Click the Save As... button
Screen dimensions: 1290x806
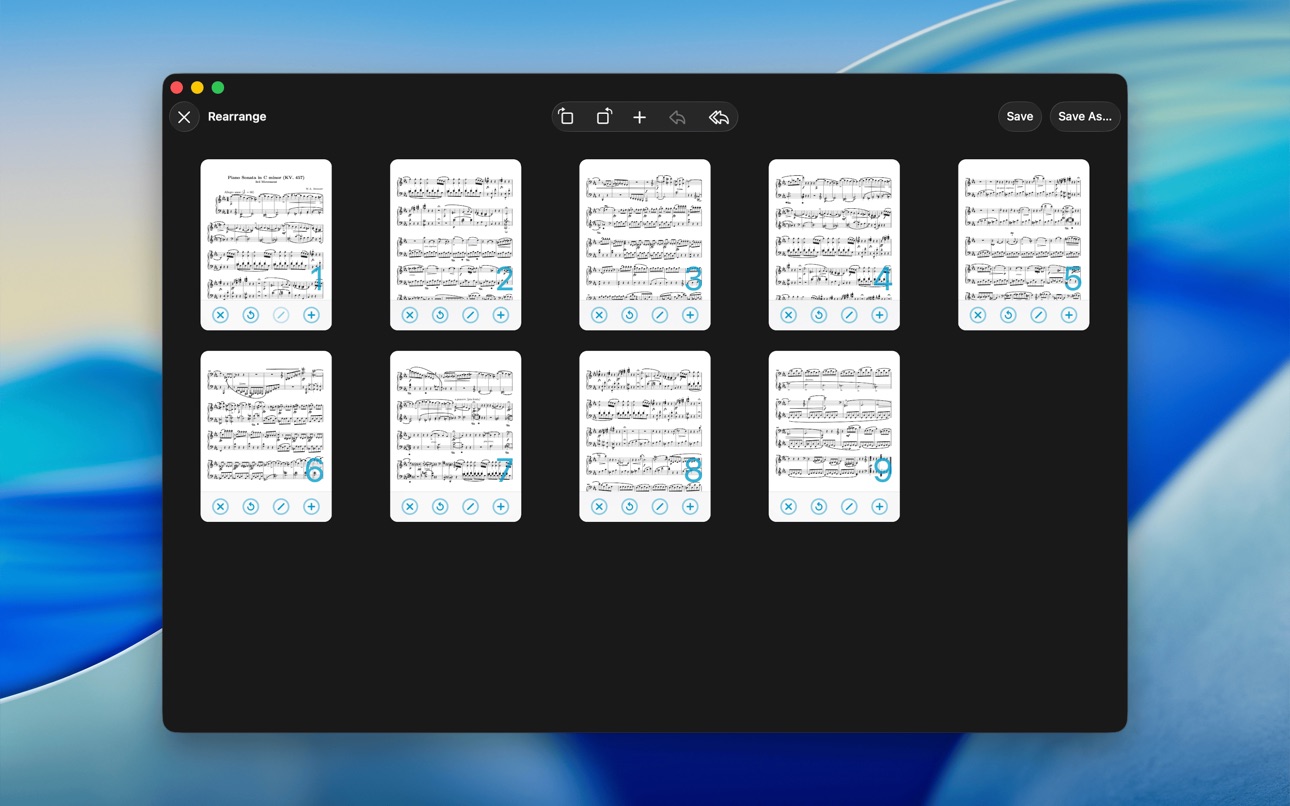(x=1085, y=117)
